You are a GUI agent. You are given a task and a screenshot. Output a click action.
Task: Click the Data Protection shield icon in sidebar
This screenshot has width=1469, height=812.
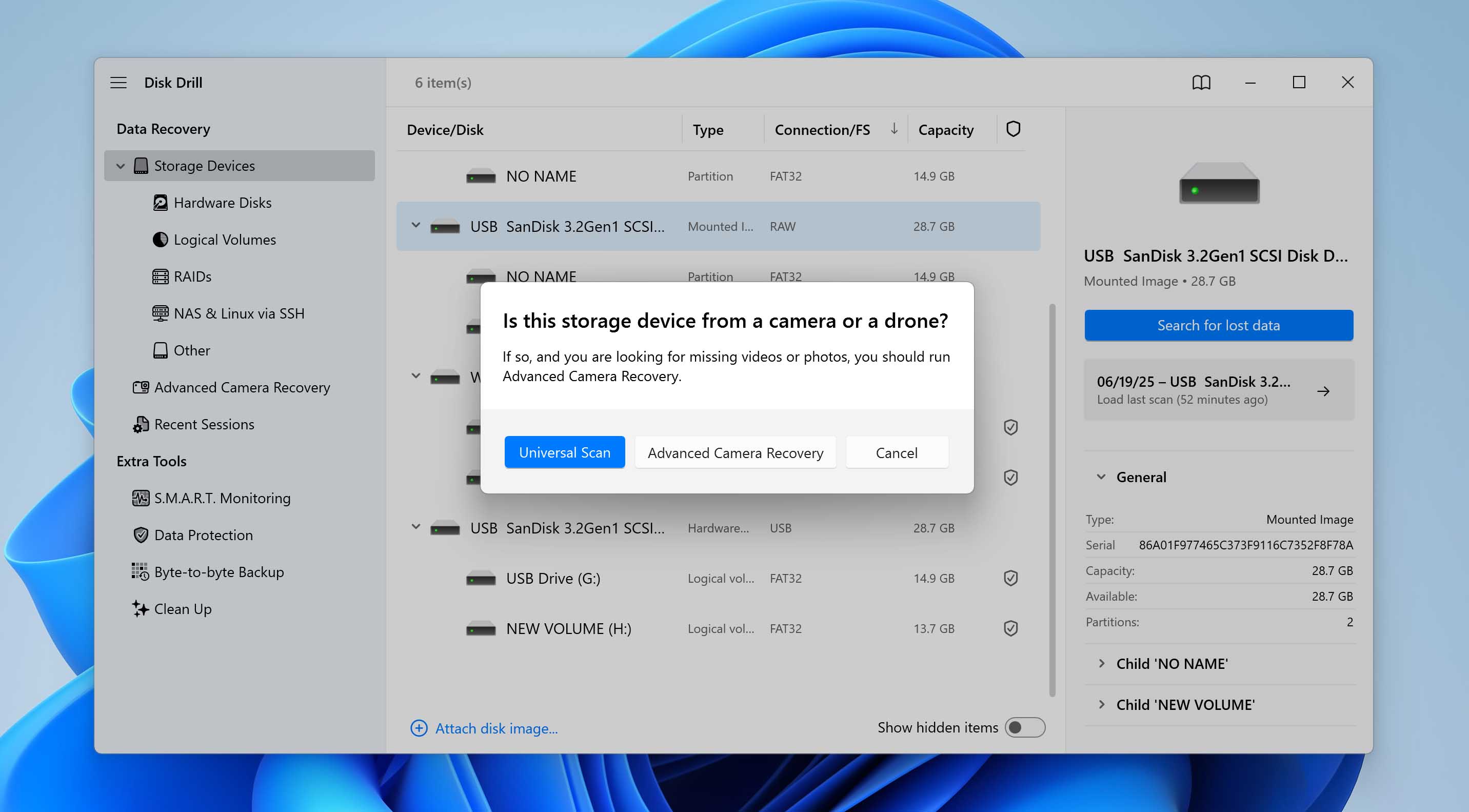[141, 535]
